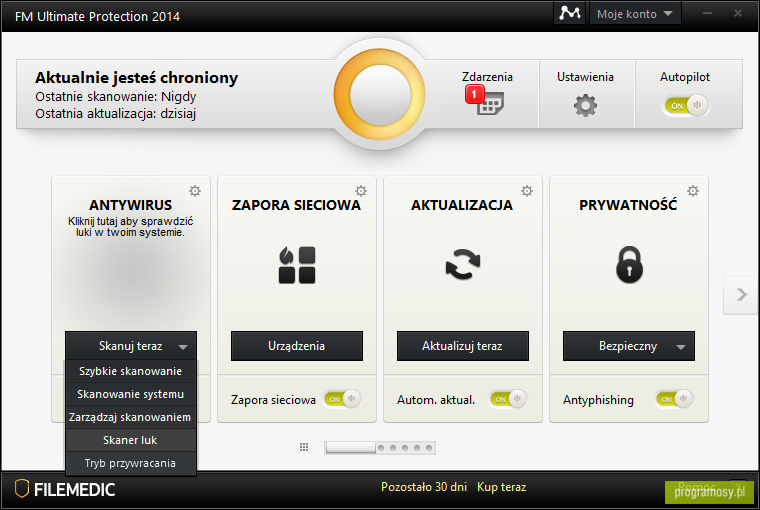760x510 pixels.
Task: Click the small gear on ANTYWIRUS card
Action: click(x=195, y=191)
